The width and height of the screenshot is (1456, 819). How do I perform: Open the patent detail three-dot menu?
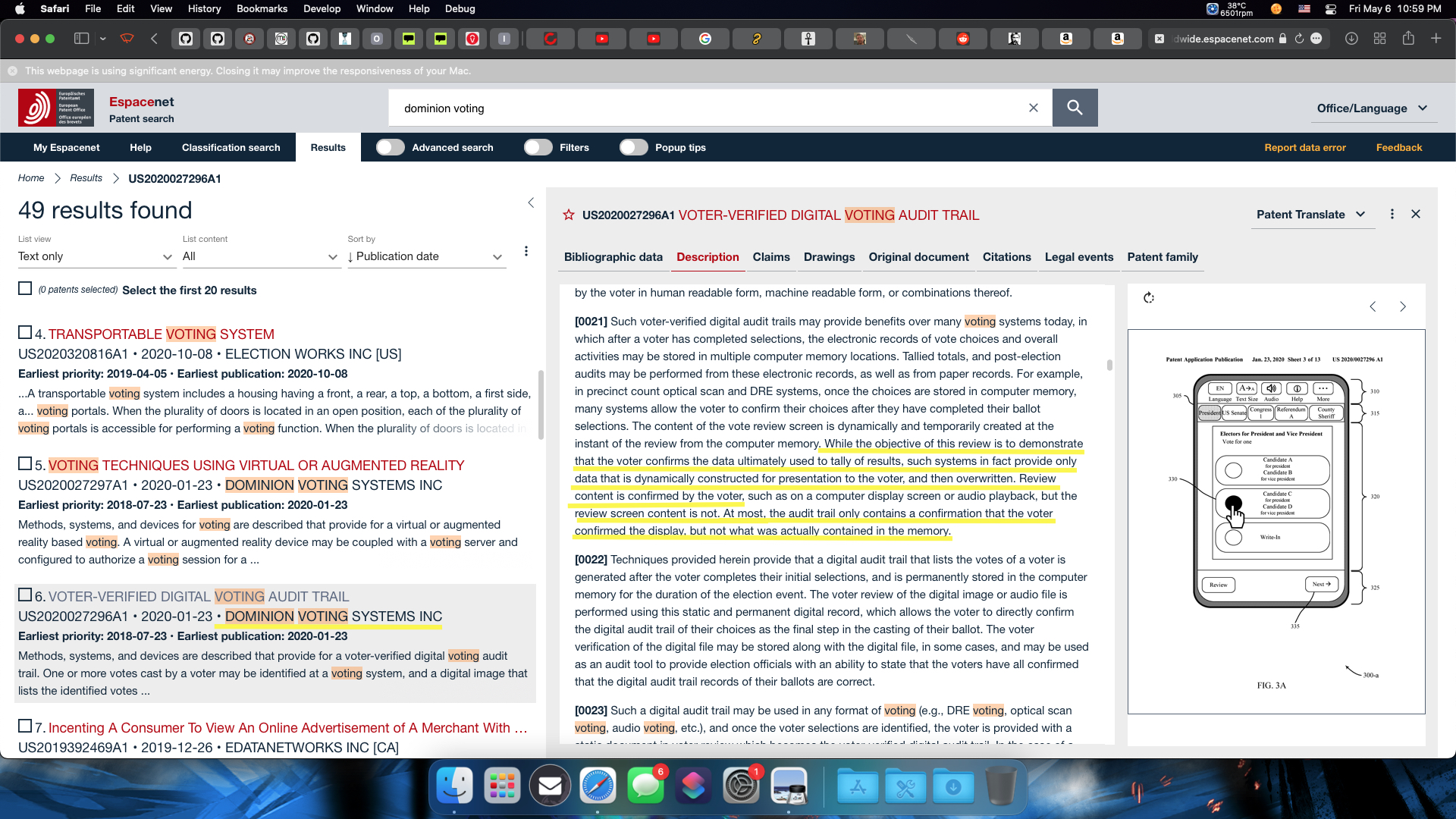1392,215
